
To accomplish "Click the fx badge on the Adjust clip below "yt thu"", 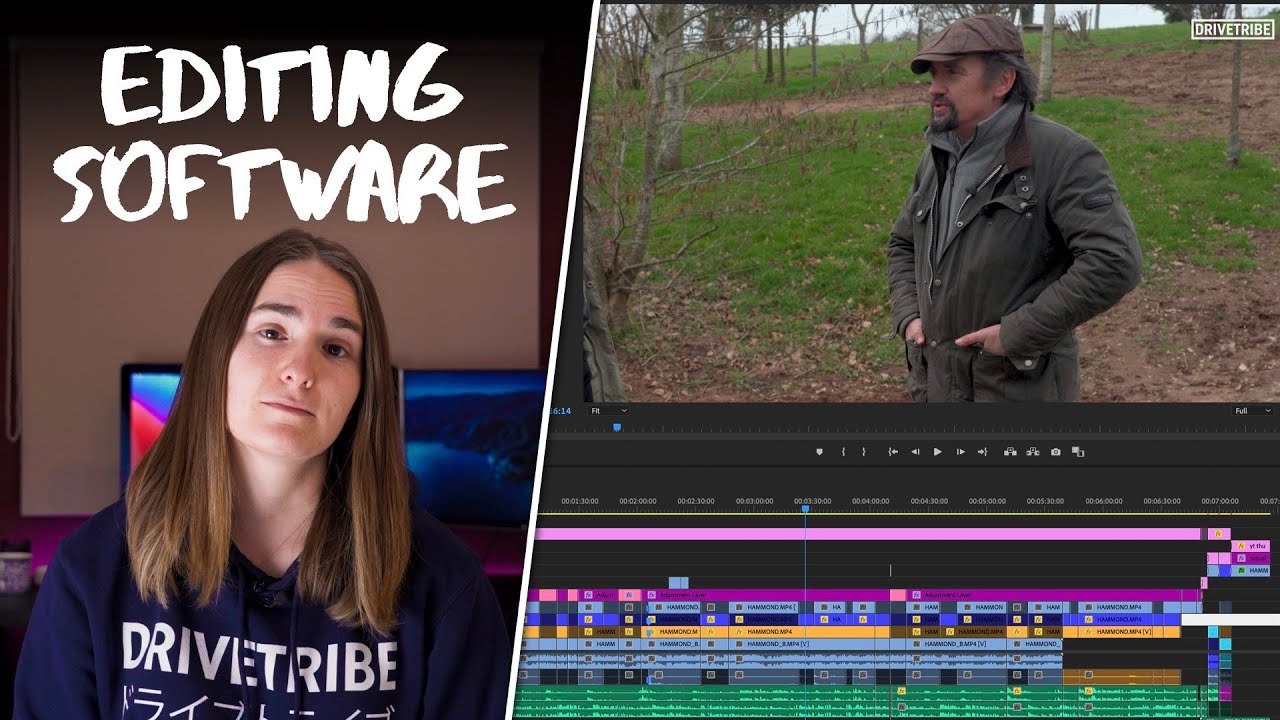I will tap(1241, 558).
